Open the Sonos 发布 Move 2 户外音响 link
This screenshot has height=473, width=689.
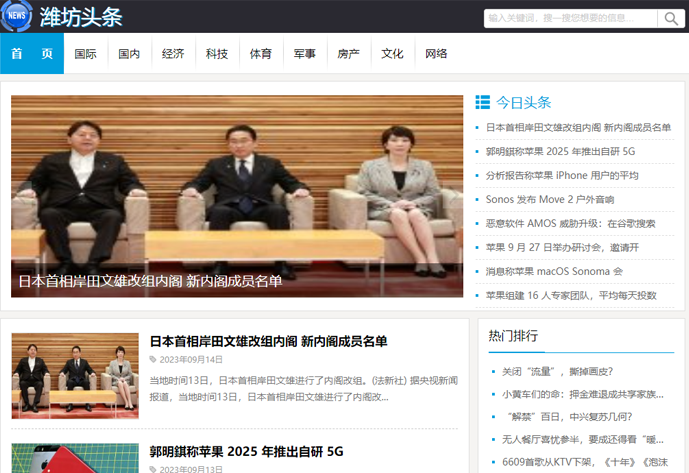tap(549, 200)
